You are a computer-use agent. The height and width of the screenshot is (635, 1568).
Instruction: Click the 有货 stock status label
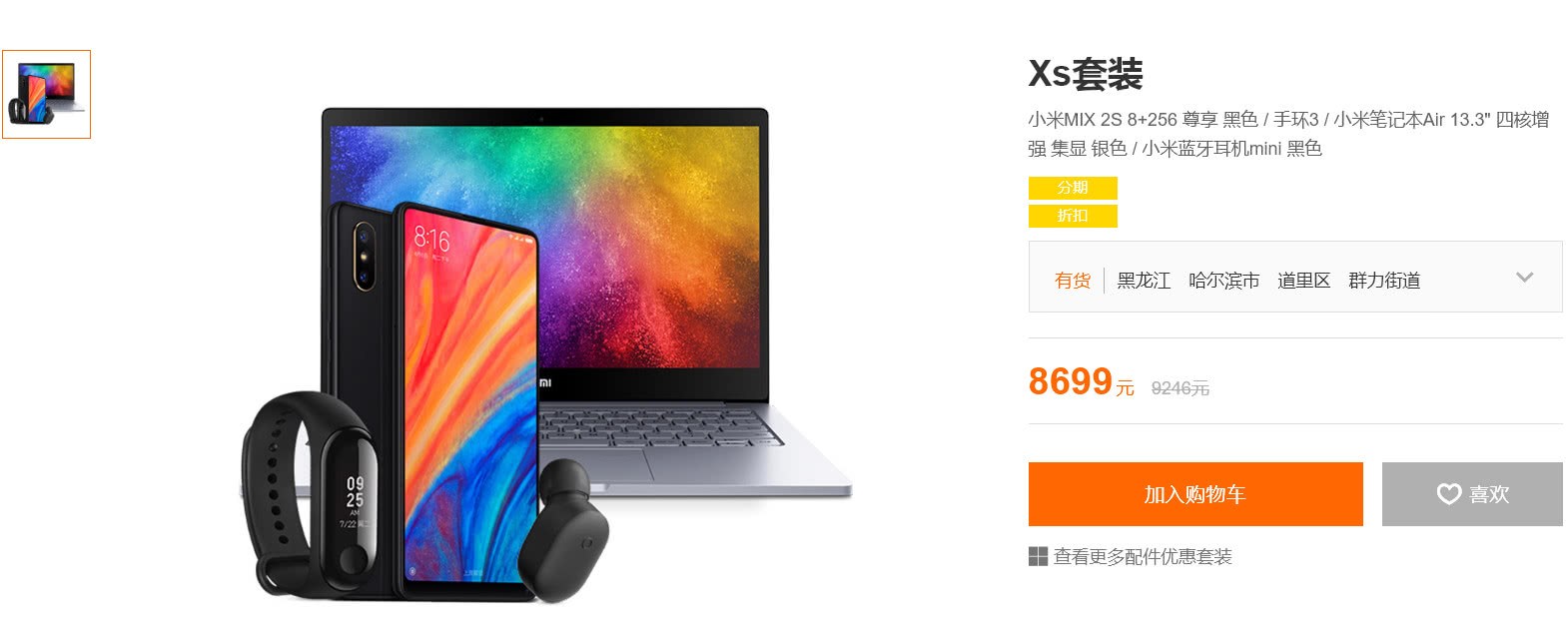[1073, 281]
